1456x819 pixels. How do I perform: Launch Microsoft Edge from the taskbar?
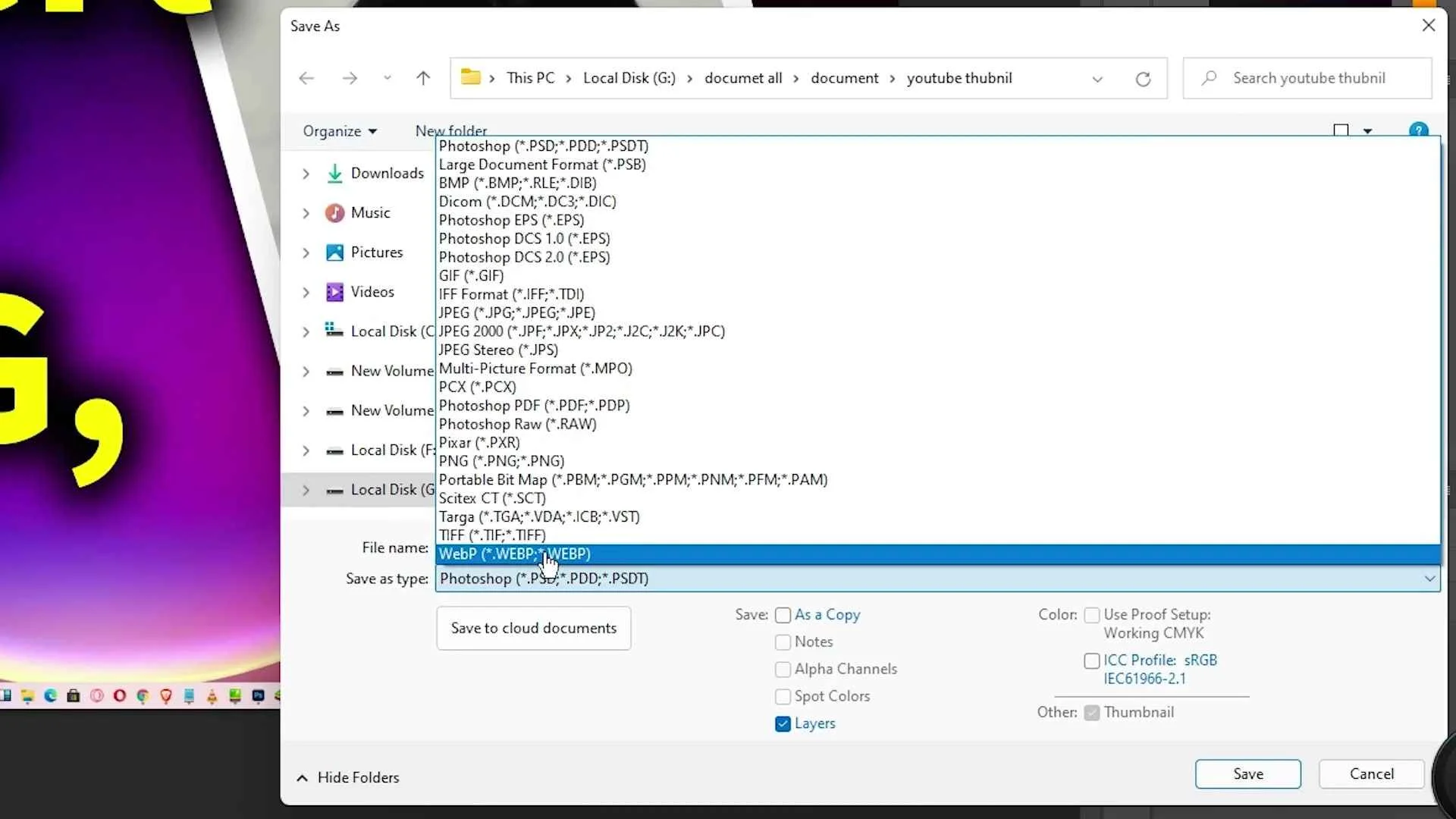[51, 696]
